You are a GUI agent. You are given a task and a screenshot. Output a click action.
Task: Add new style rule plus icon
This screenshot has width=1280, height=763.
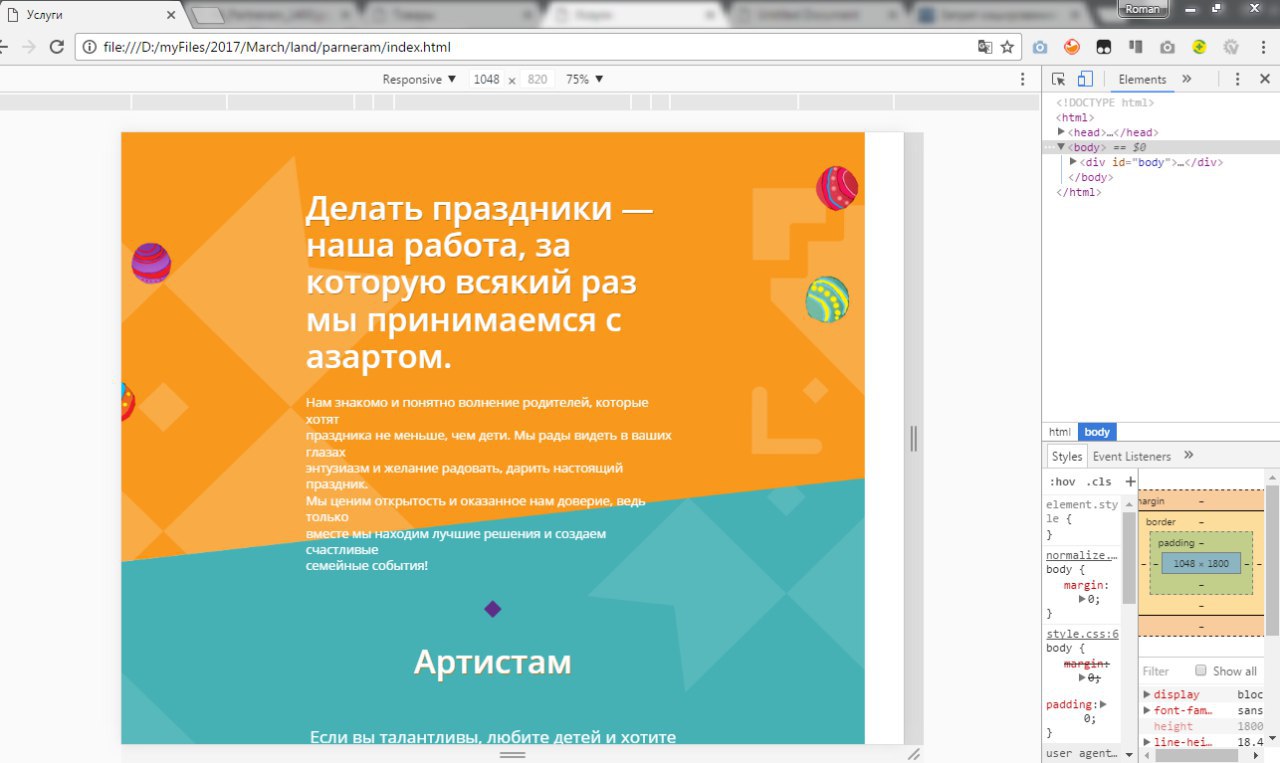point(1130,481)
